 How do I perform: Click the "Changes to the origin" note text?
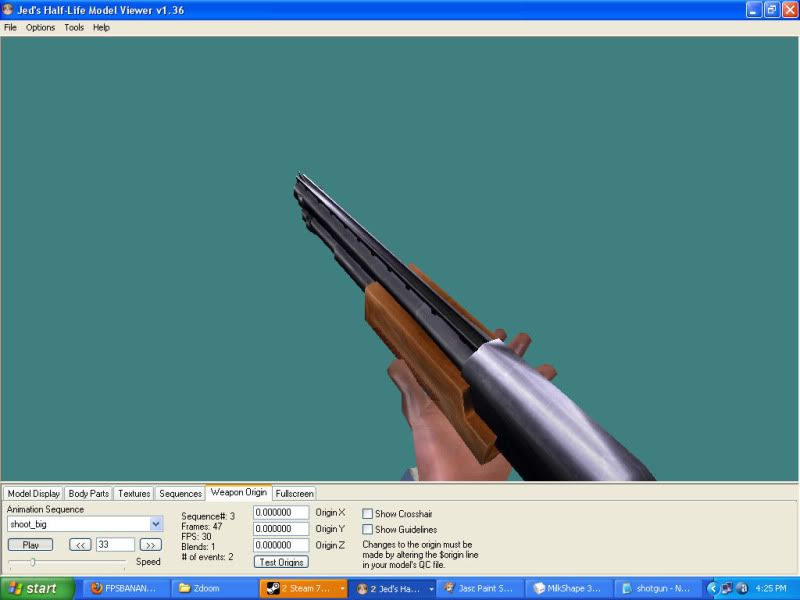(420, 555)
